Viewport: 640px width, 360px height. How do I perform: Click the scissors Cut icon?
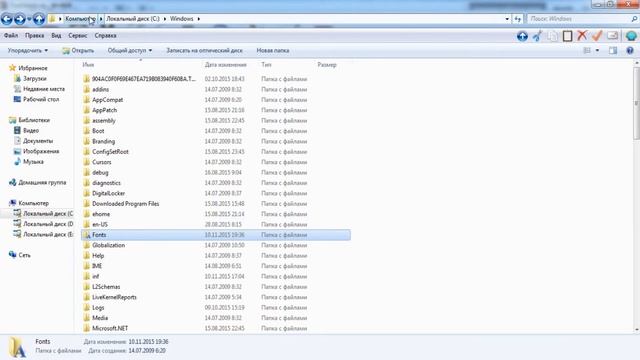(537, 36)
